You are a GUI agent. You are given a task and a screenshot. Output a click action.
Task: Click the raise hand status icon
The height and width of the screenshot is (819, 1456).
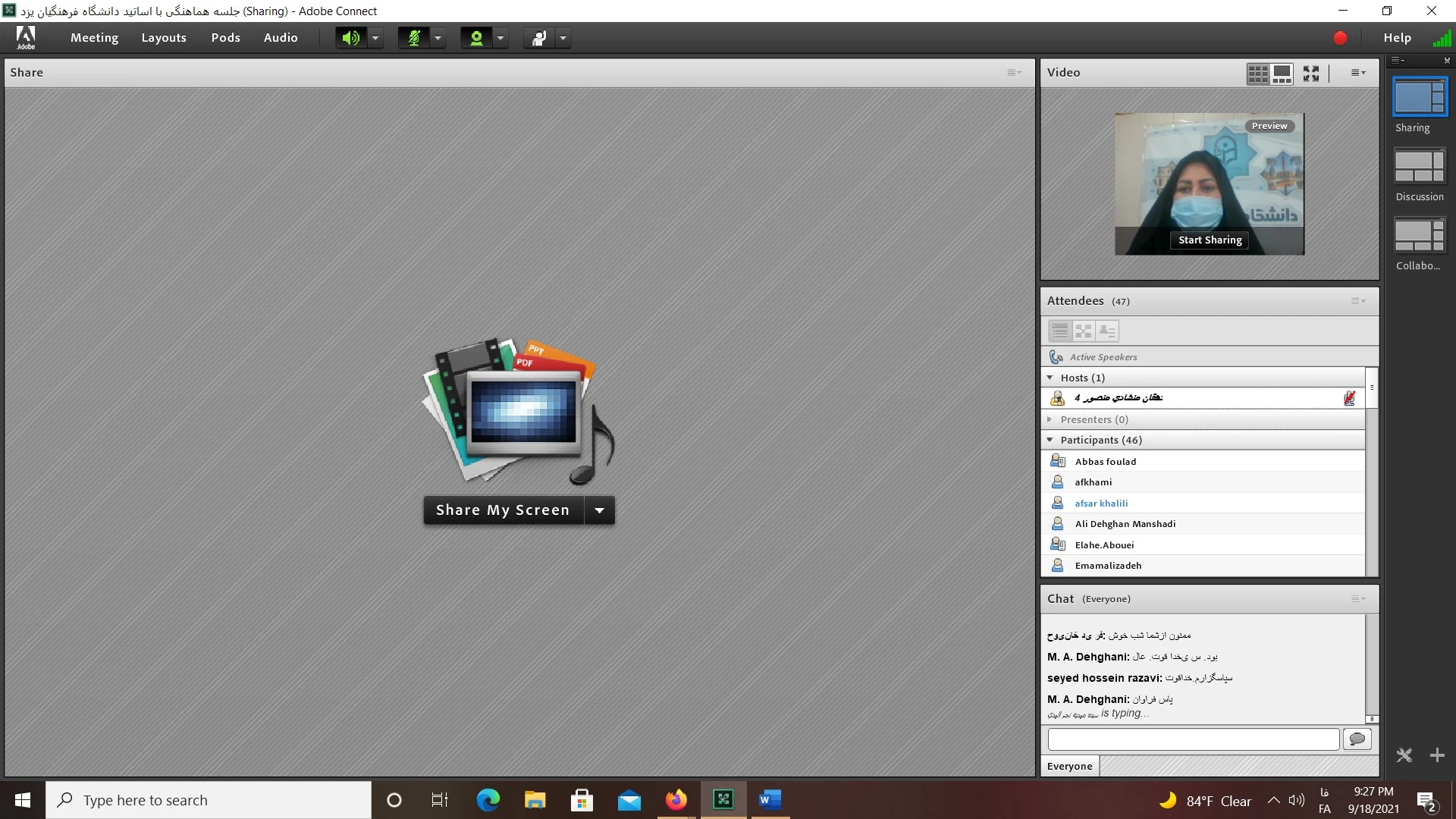(538, 38)
